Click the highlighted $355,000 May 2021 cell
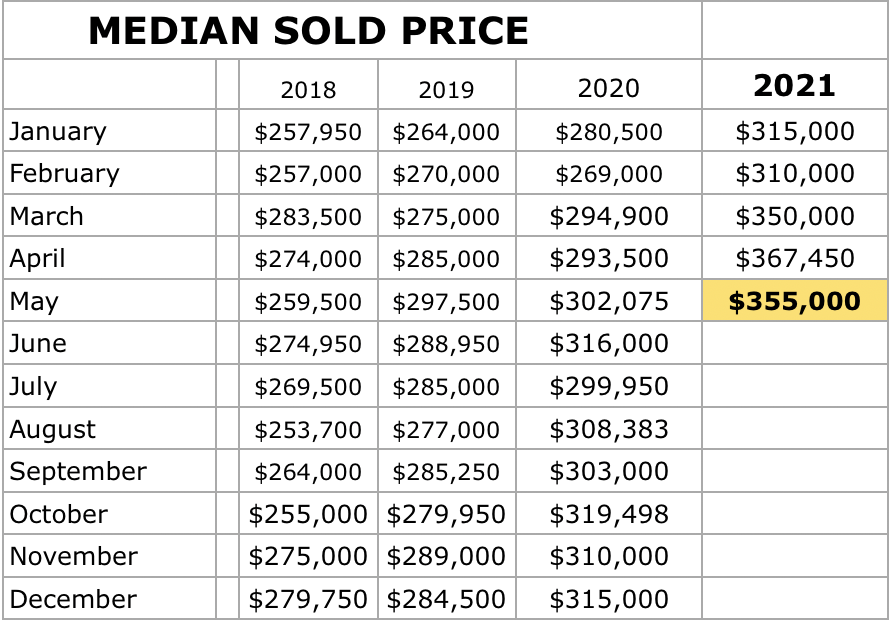The image size is (892, 626). coord(794,301)
